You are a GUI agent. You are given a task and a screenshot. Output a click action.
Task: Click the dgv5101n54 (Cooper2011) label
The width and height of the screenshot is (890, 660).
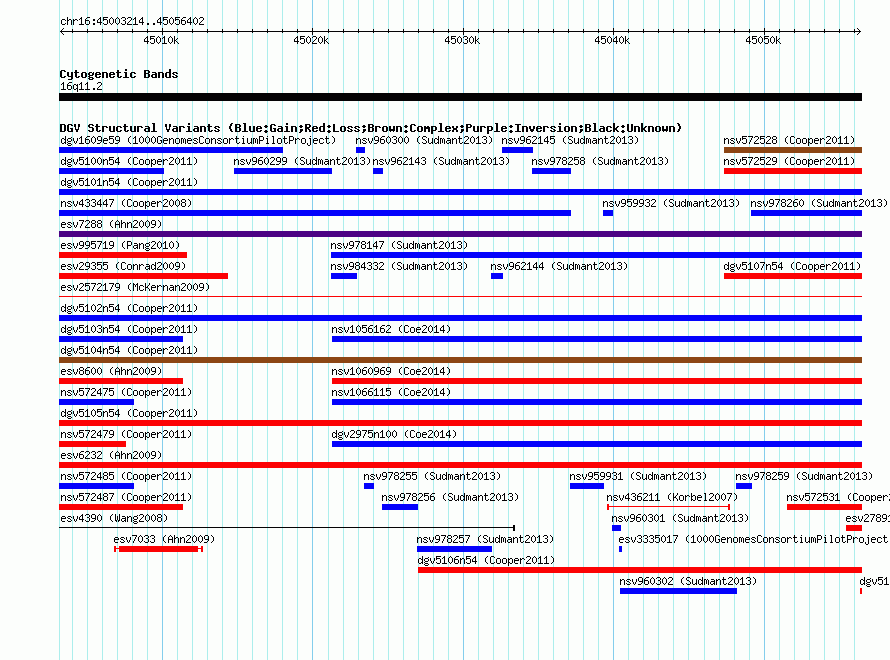[129, 182]
